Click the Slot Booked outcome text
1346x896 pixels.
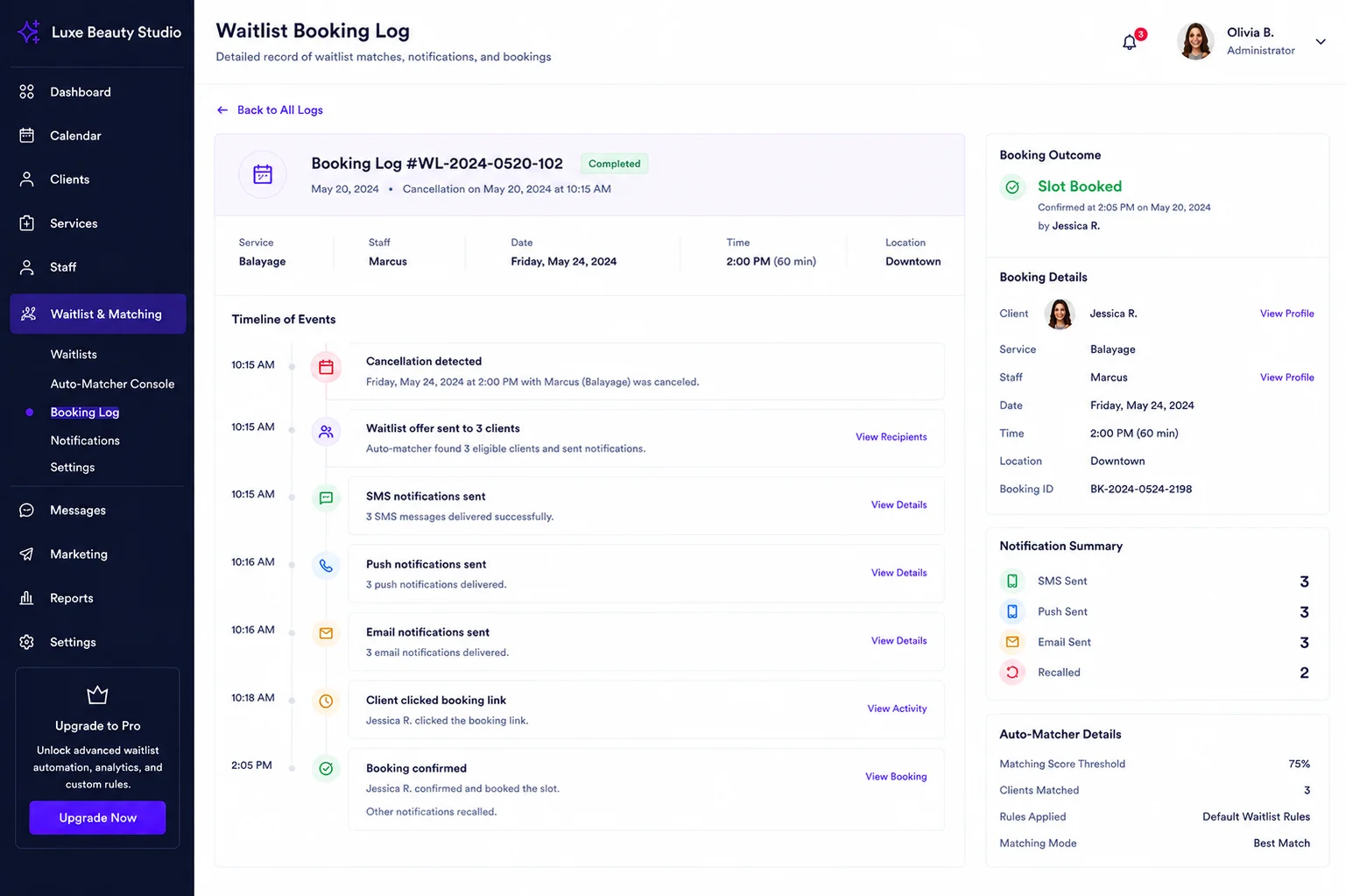1079,187
